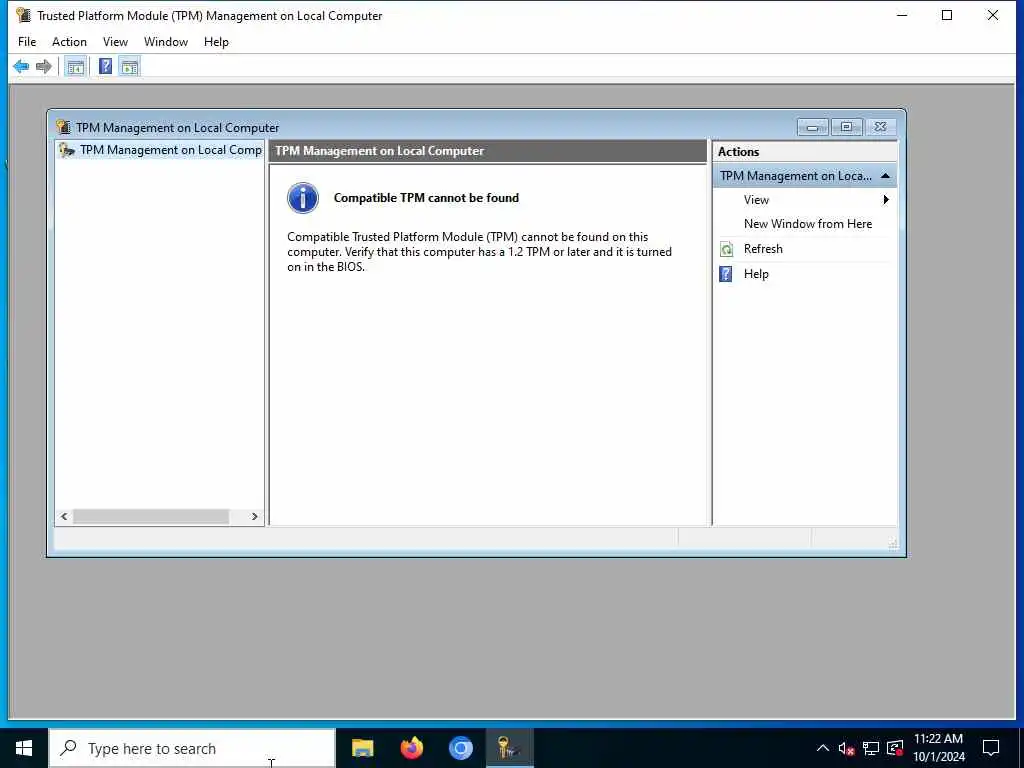The width and height of the screenshot is (1024, 768).
Task: Go back with the blue Back arrow
Action: 21,66
